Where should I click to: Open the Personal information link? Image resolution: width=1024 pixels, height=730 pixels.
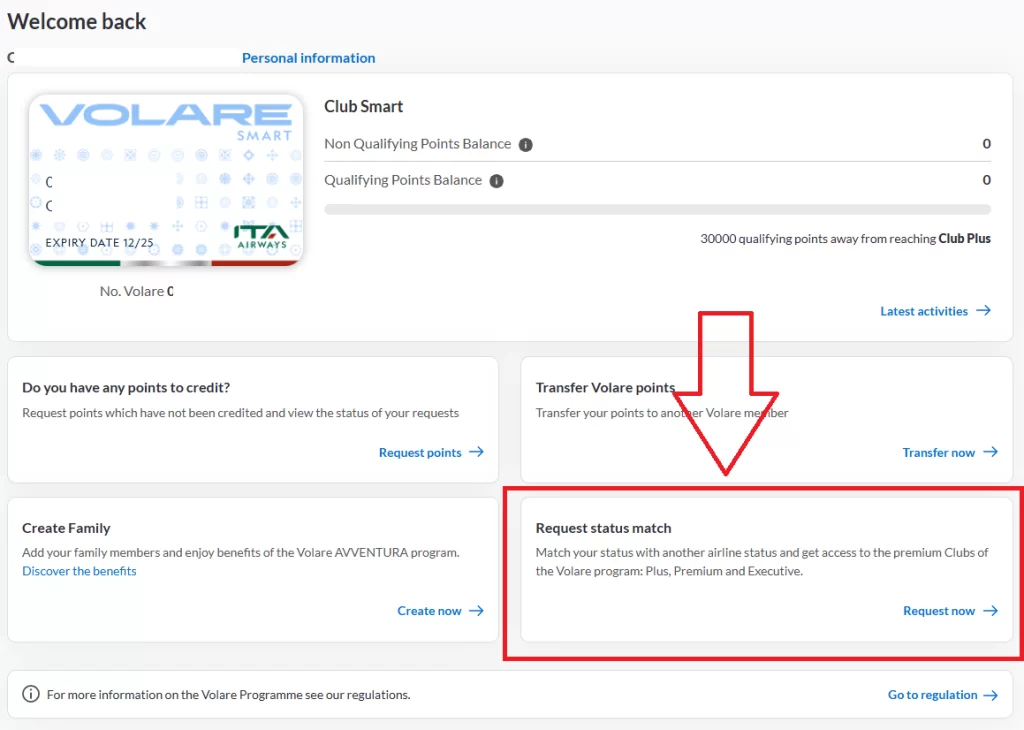click(x=308, y=58)
